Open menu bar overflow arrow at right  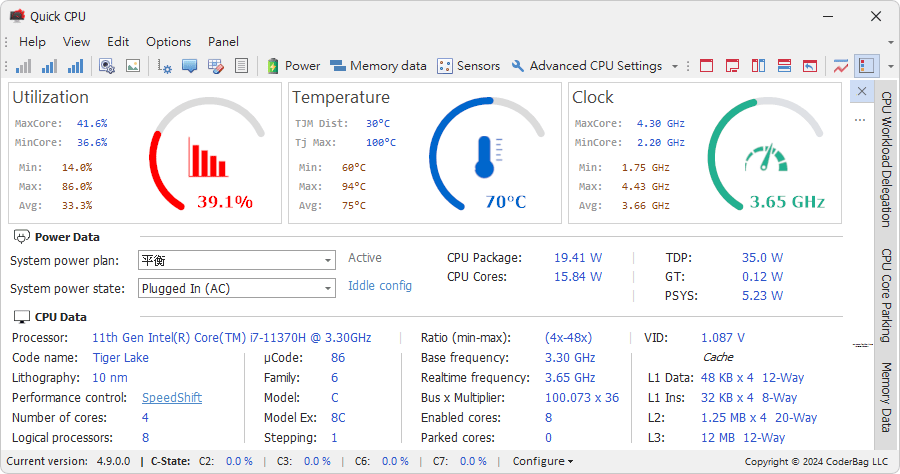click(891, 42)
